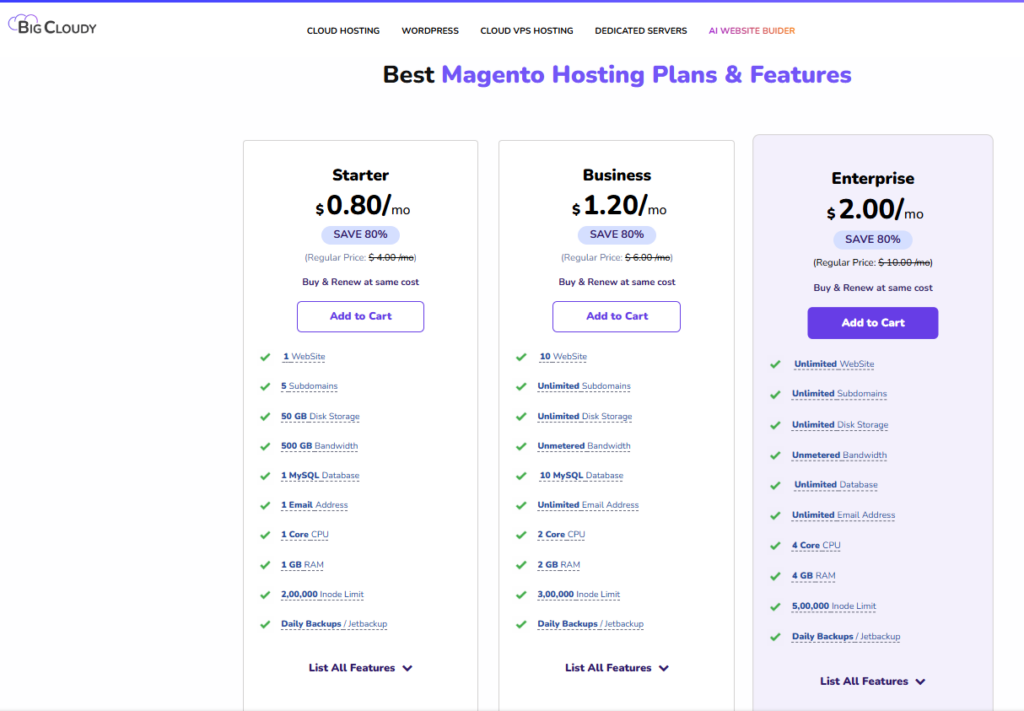The width and height of the screenshot is (1024, 711).
Task: Click checkmark beside '500 GB Bandwidth'
Action: click(265, 447)
